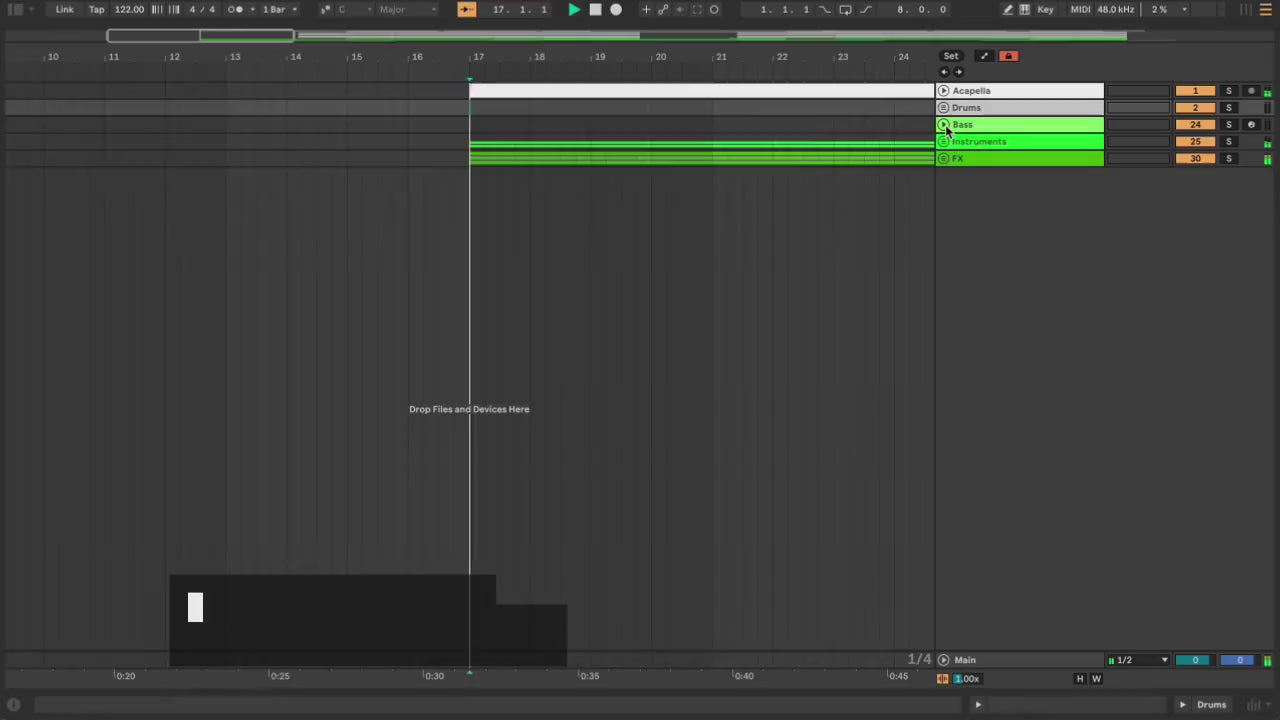Enable Draw Mode pencil icon
Screen dimensions: 1280x720
[x=1008, y=10]
